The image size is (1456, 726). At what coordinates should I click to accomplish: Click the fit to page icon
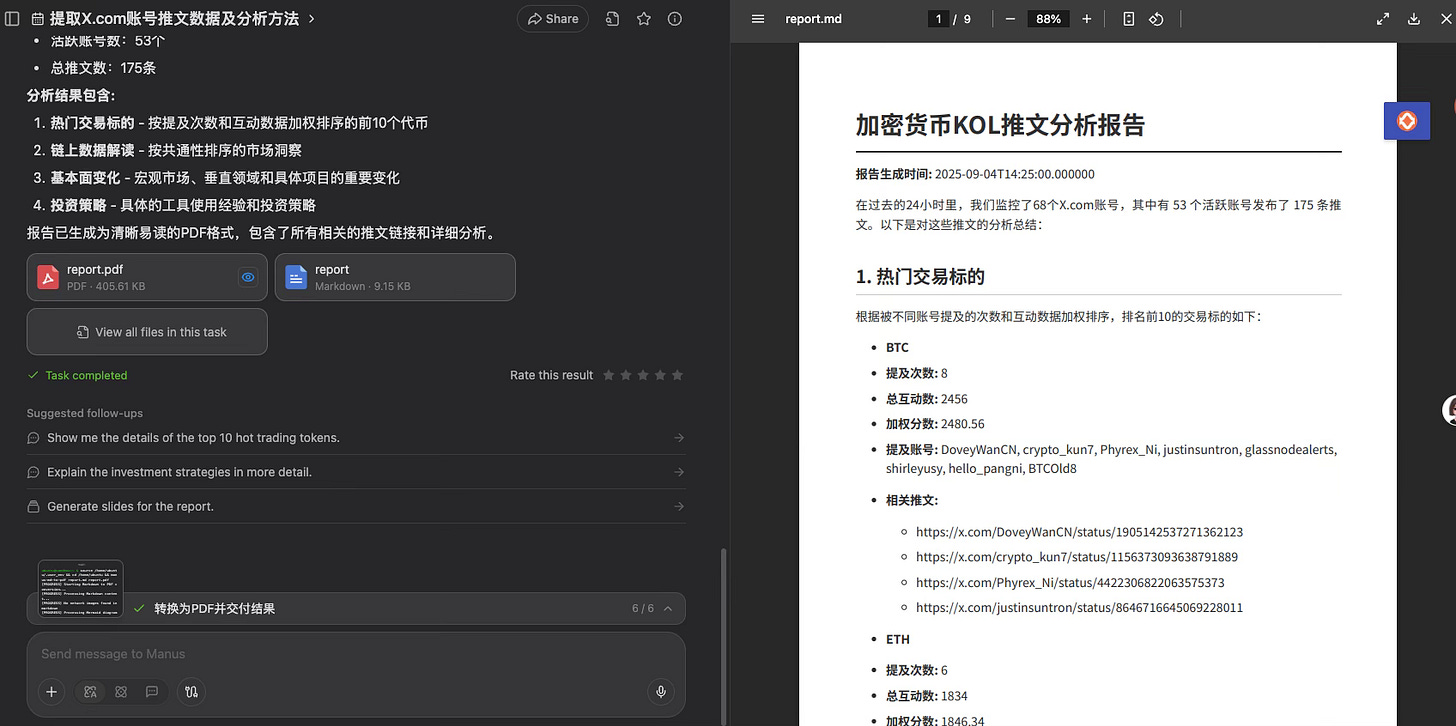1128,19
